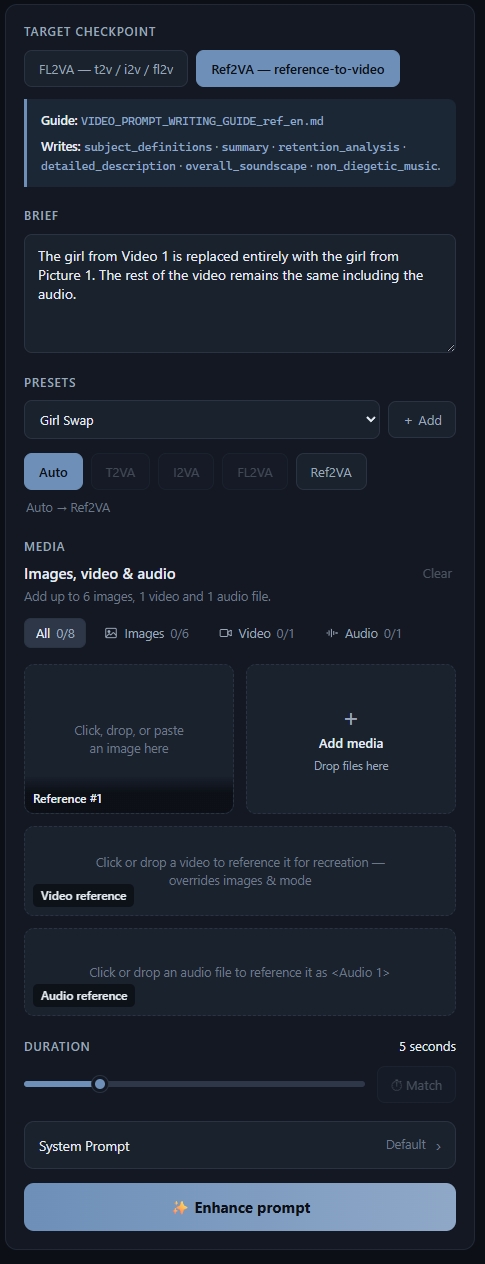The image size is (485, 1264).
Task: Click the 'Video reference' label
Action: [x=83, y=896]
